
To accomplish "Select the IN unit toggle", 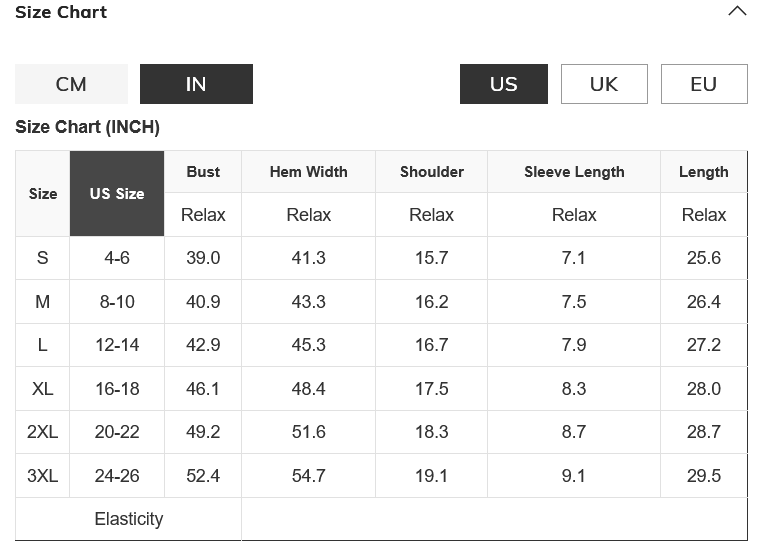I will (196, 84).
